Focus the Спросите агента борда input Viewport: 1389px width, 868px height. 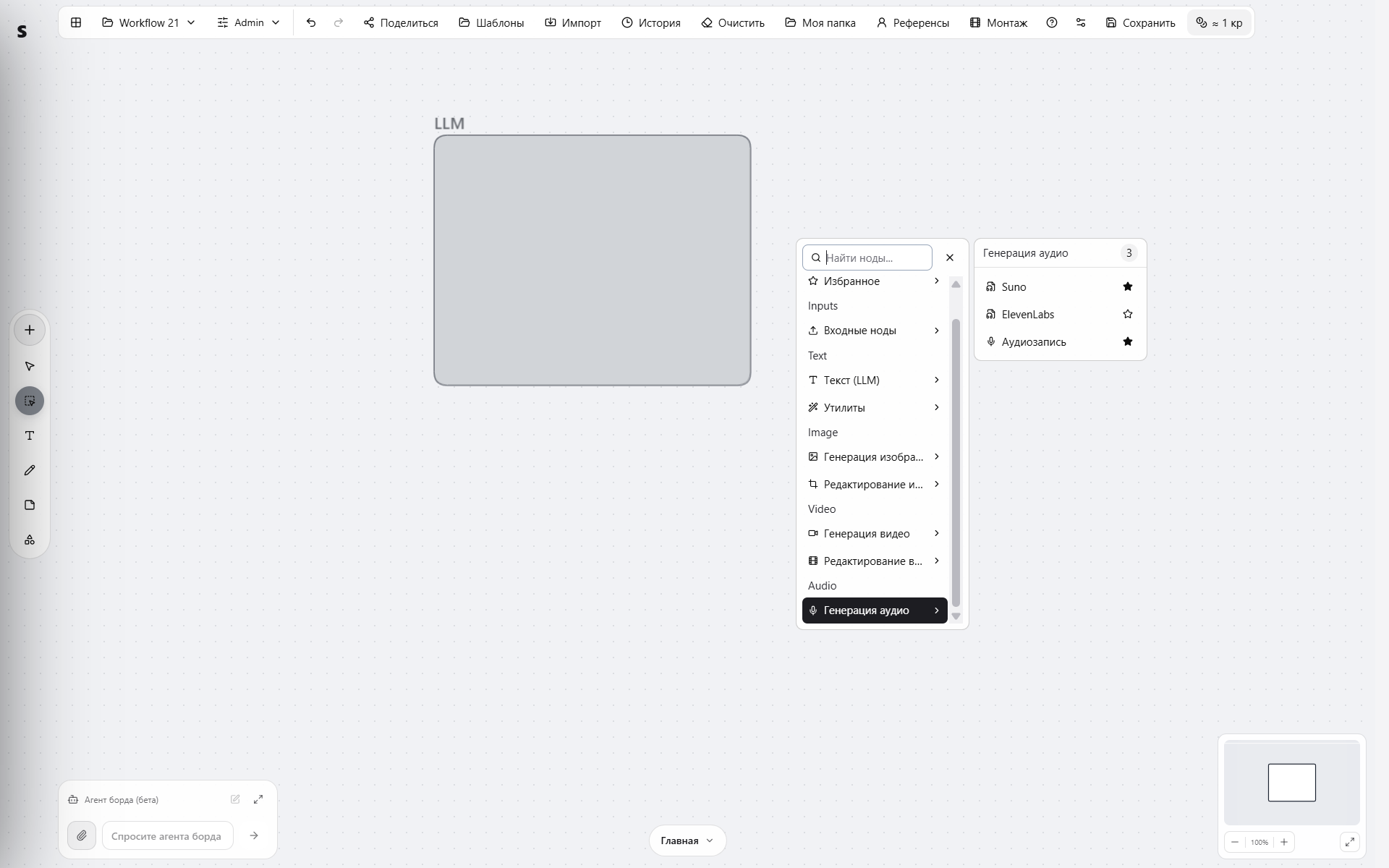point(168,835)
